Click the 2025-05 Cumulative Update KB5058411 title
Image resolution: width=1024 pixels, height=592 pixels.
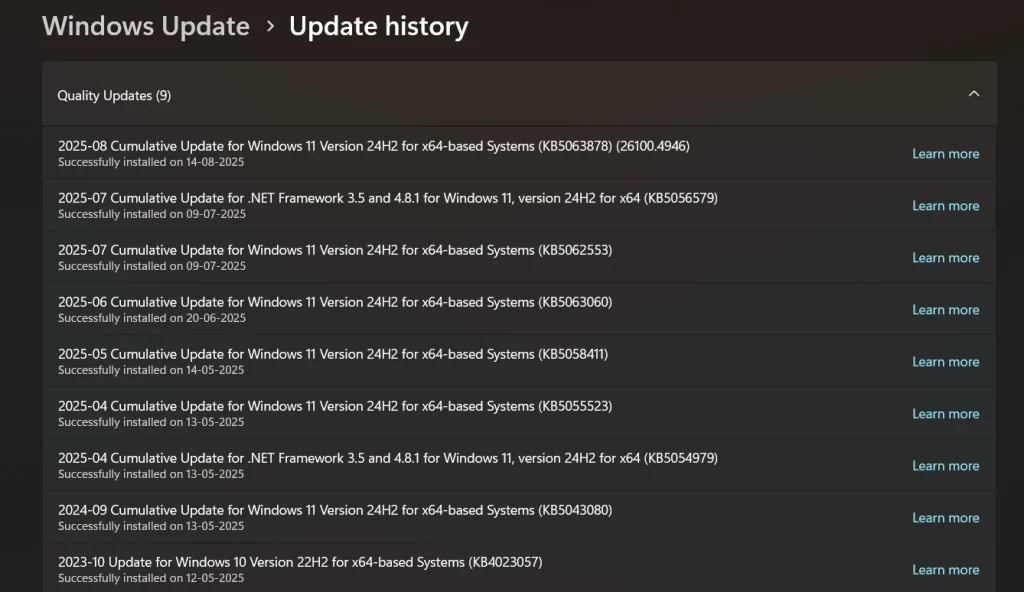(x=333, y=354)
